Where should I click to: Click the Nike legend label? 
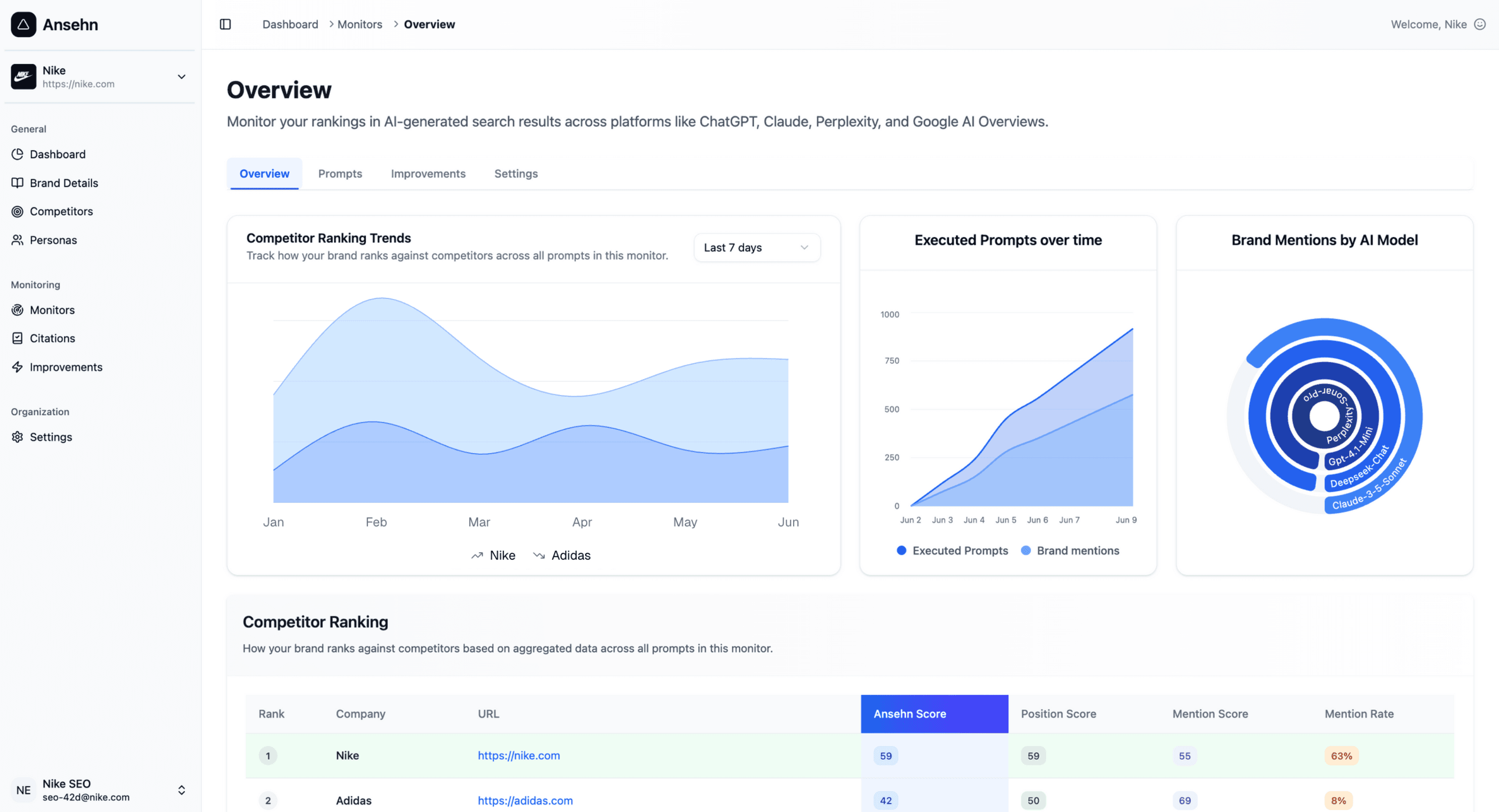[502, 556]
